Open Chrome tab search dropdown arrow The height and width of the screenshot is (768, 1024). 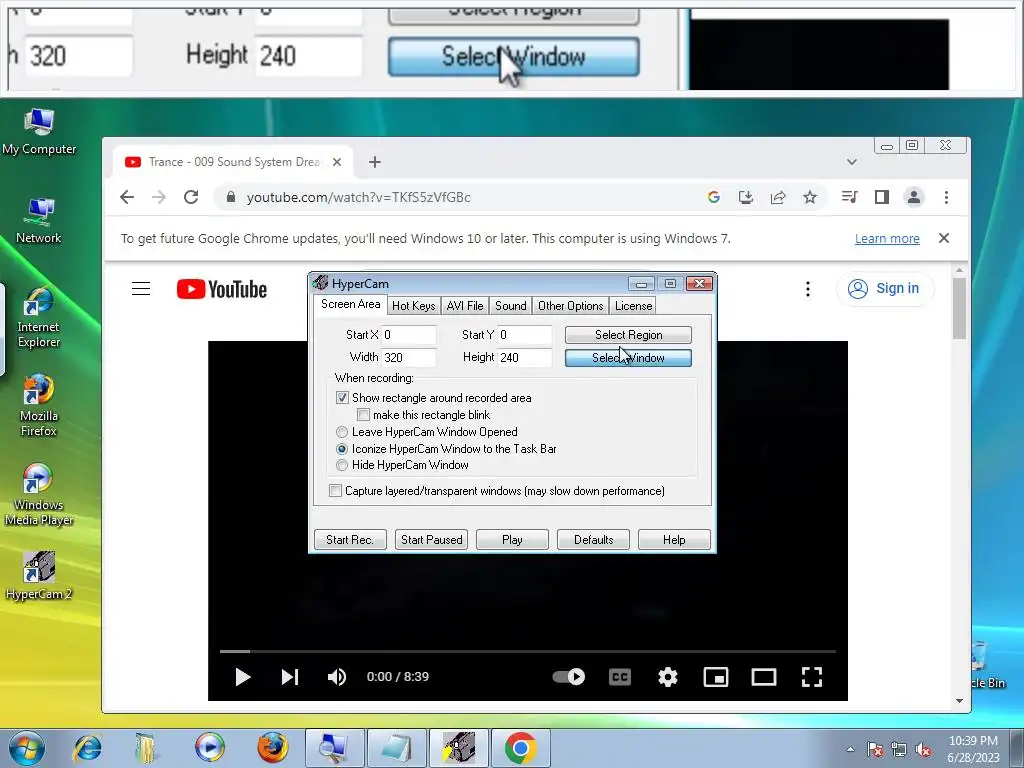click(x=852, y=162)
